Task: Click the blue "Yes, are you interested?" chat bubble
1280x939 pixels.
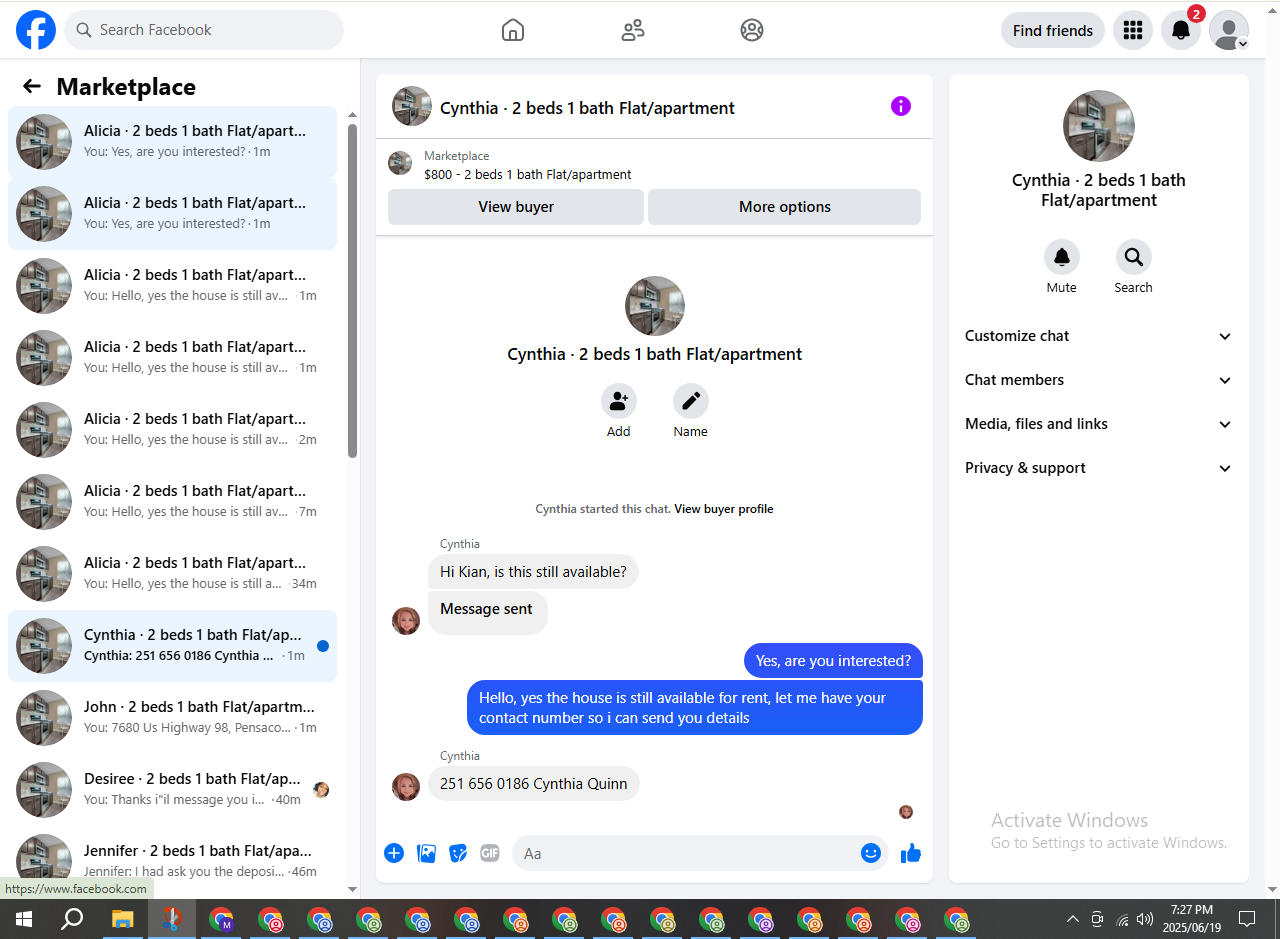Action: (x=833, y=660)
